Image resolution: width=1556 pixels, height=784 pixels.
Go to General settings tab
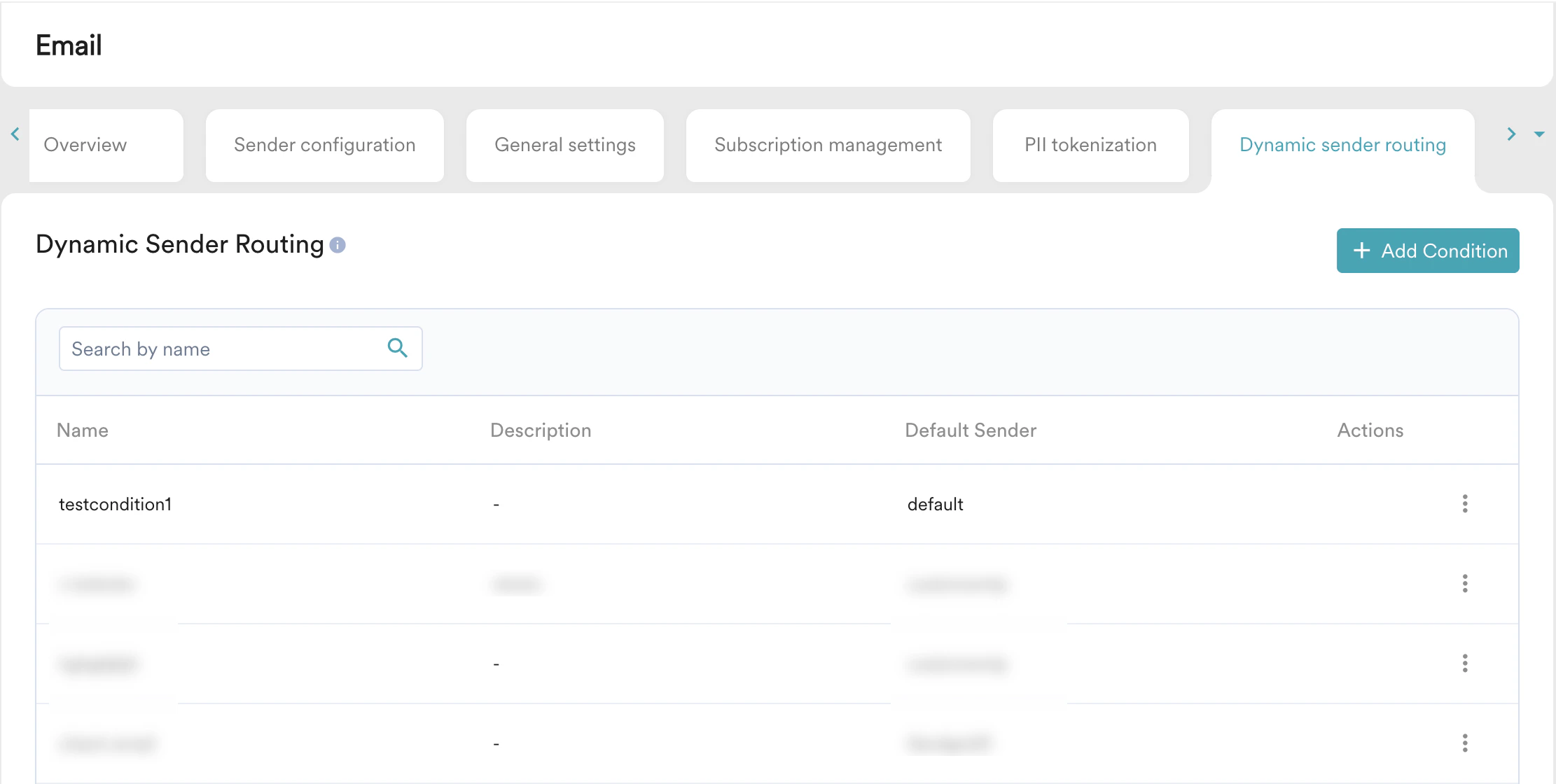[x=564, y=145]
